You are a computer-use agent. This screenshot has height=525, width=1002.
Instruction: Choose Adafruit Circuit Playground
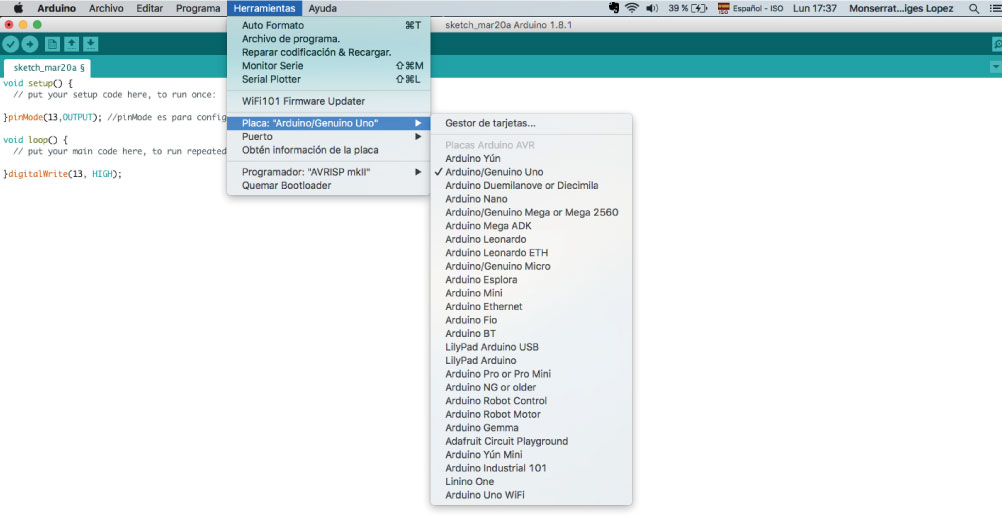(x=531, y=441)
